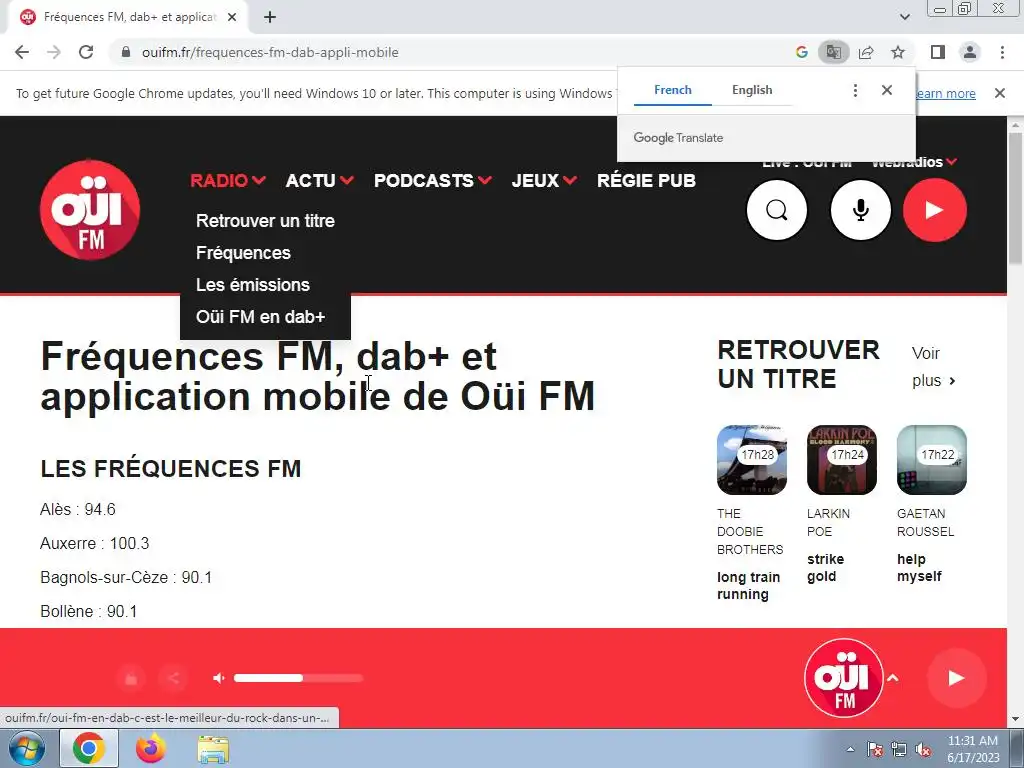
Task: Open translate popup options menu
Action: [855, 90]
